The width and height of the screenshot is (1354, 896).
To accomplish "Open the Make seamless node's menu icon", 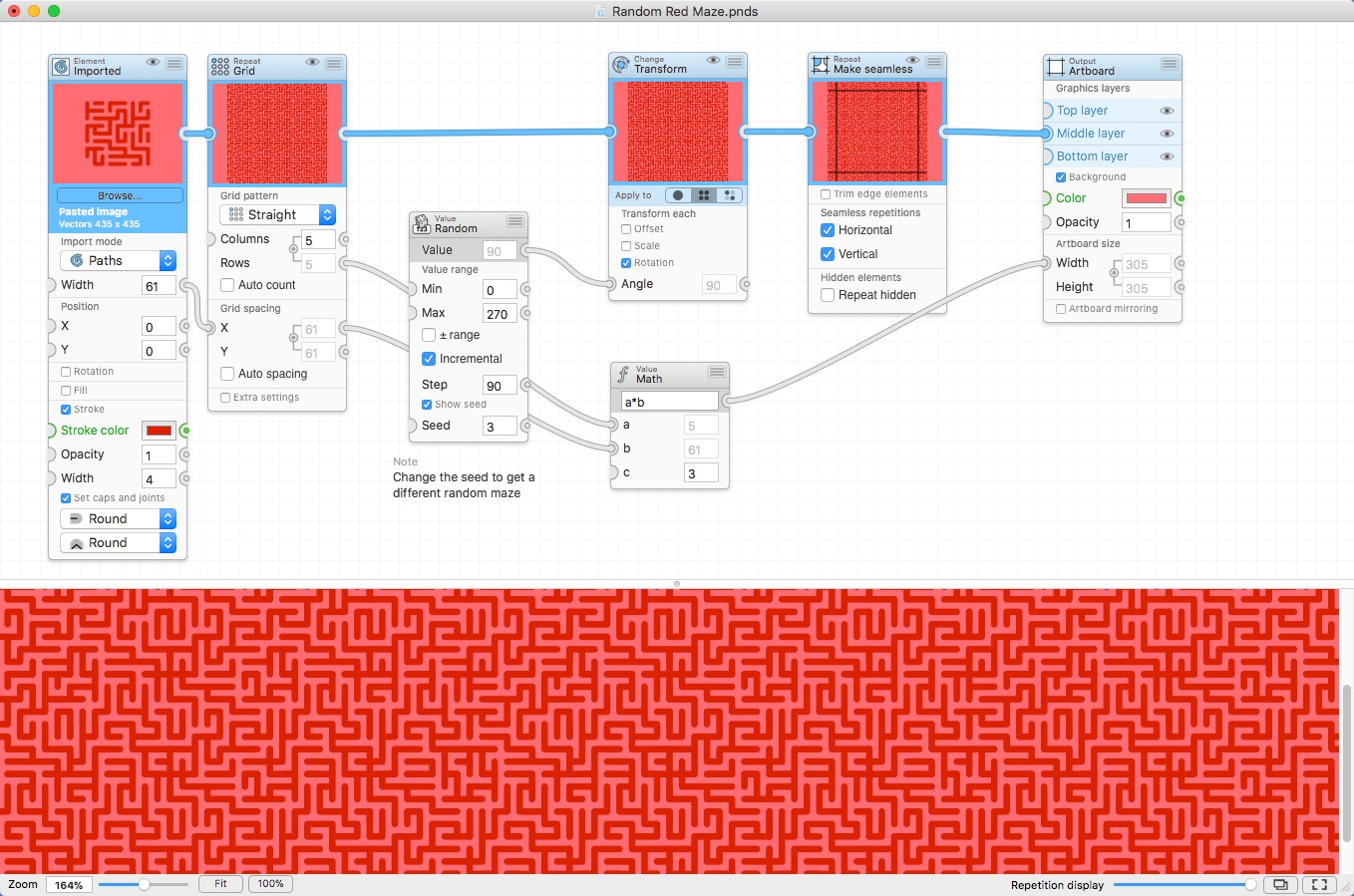I will pos(934,61).
